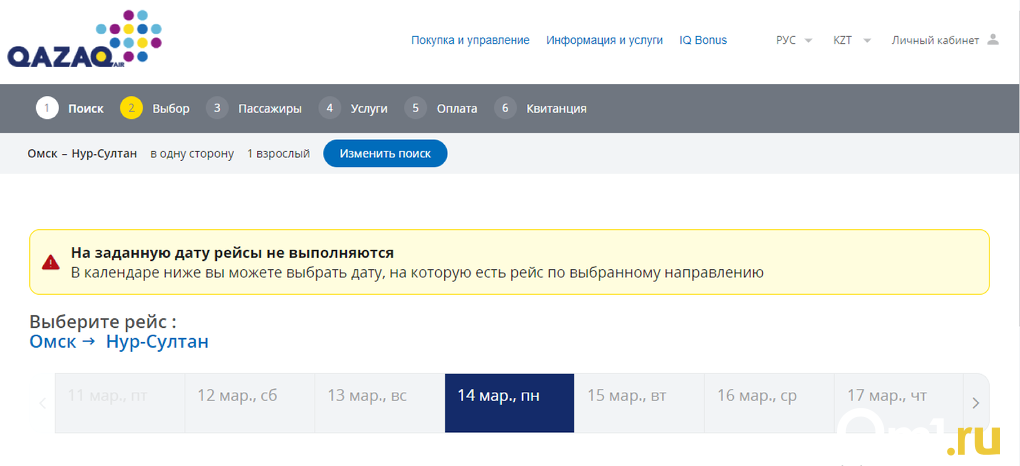Click the user profile icon

click(993, 39)
